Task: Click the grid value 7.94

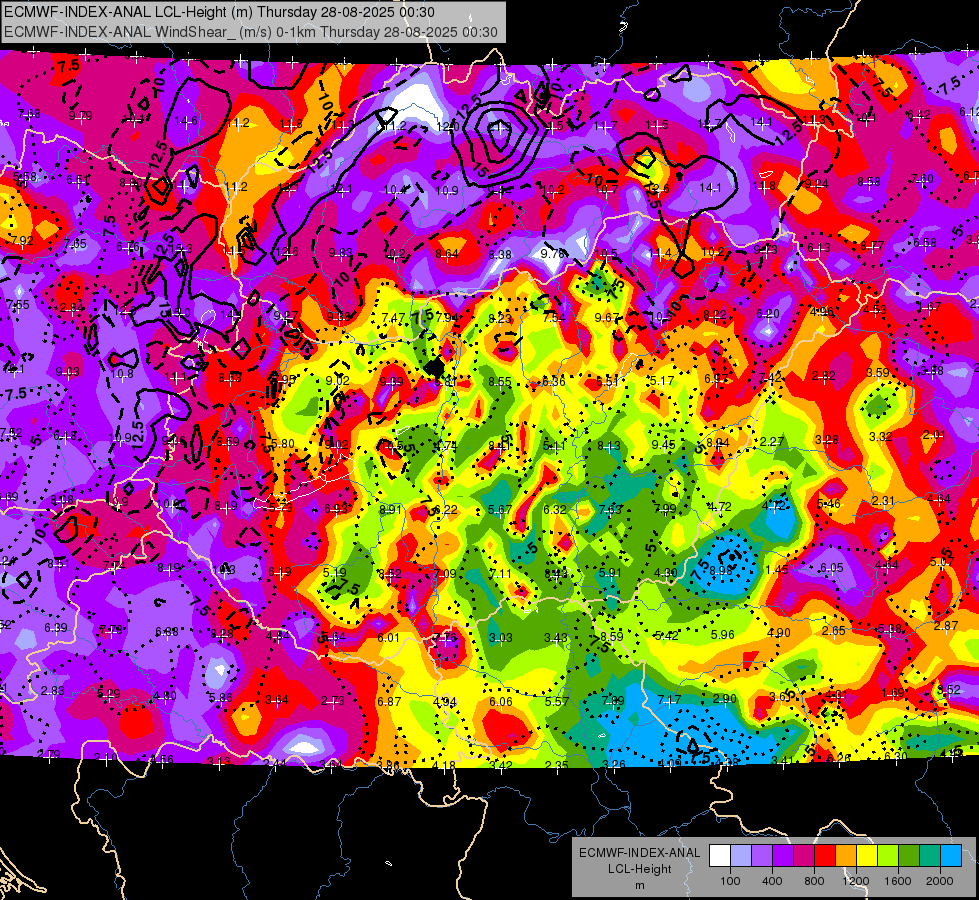Action: click(447, 317)
